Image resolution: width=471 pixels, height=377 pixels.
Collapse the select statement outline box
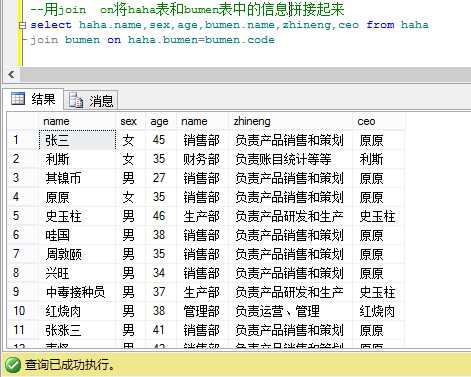pos(22,25)
